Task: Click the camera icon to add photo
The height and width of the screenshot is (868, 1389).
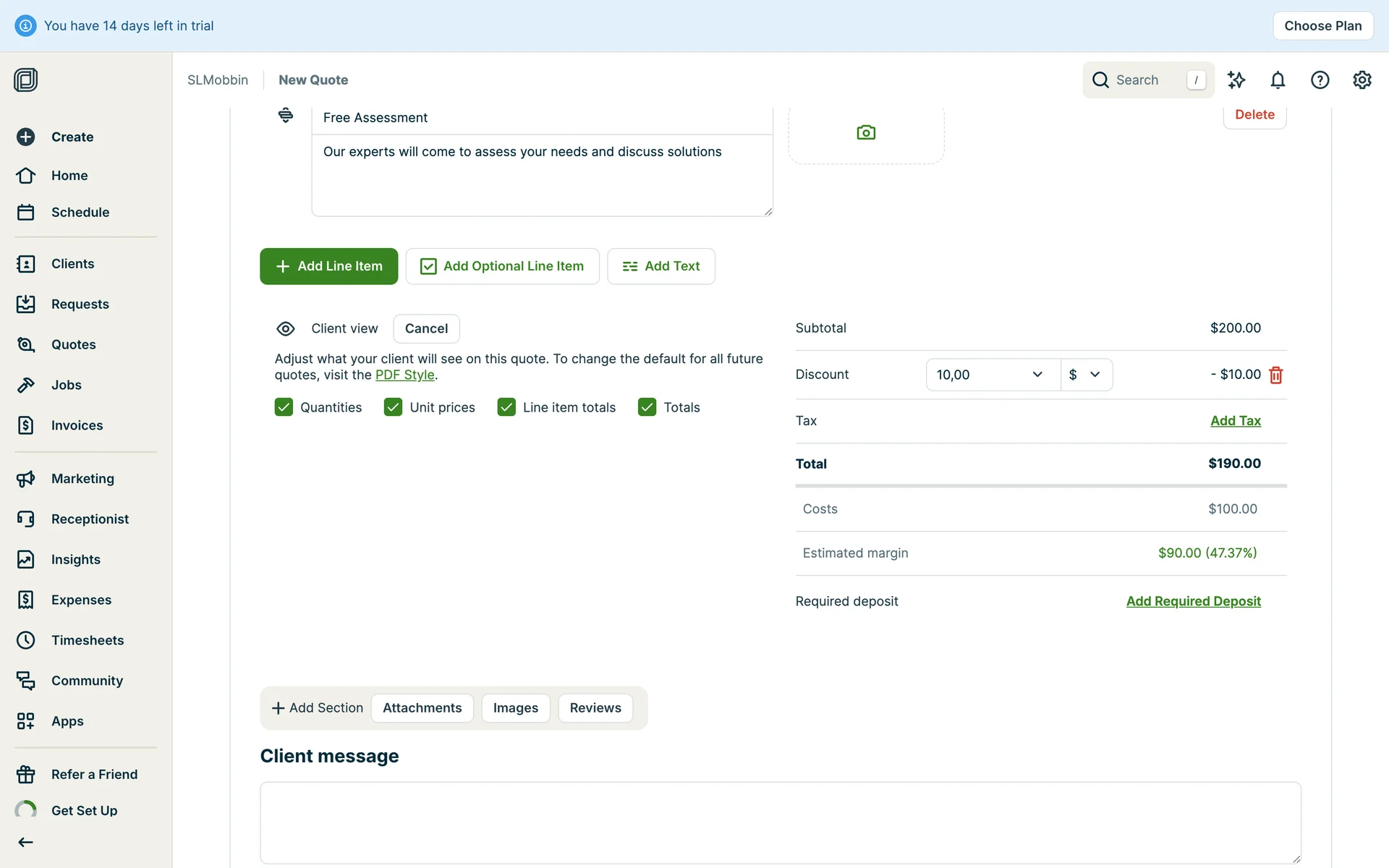Action: click(x=866, y=132)
